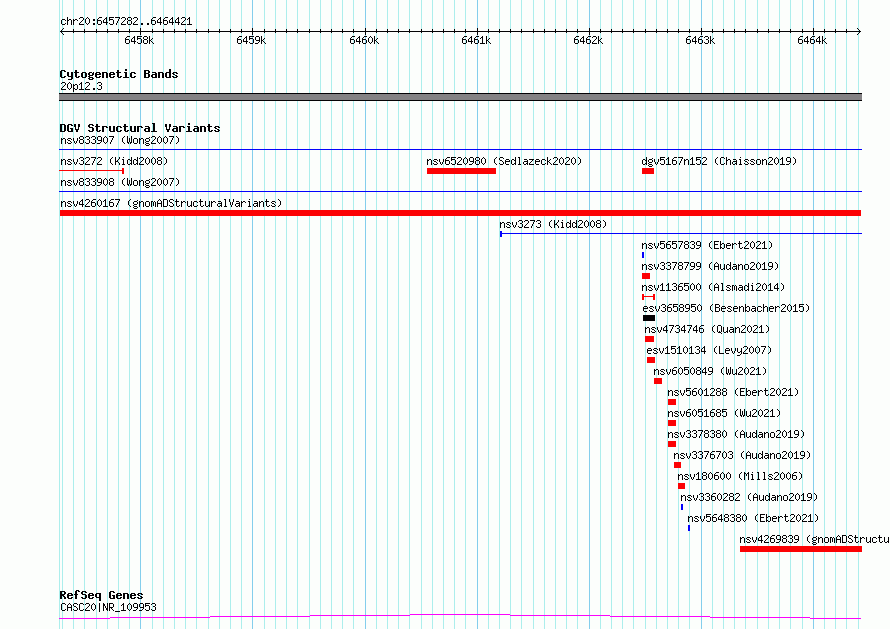Viewport: 890px width, 629px height.
Task: Click the 6461k ruler position
Action: [476, 40]
